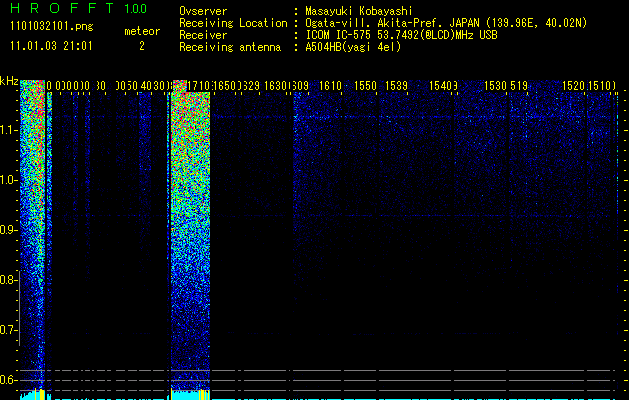Click the 1.0 kHz axis tick label
The height and width of the screenshot is (400, 629).
(8, 180)
